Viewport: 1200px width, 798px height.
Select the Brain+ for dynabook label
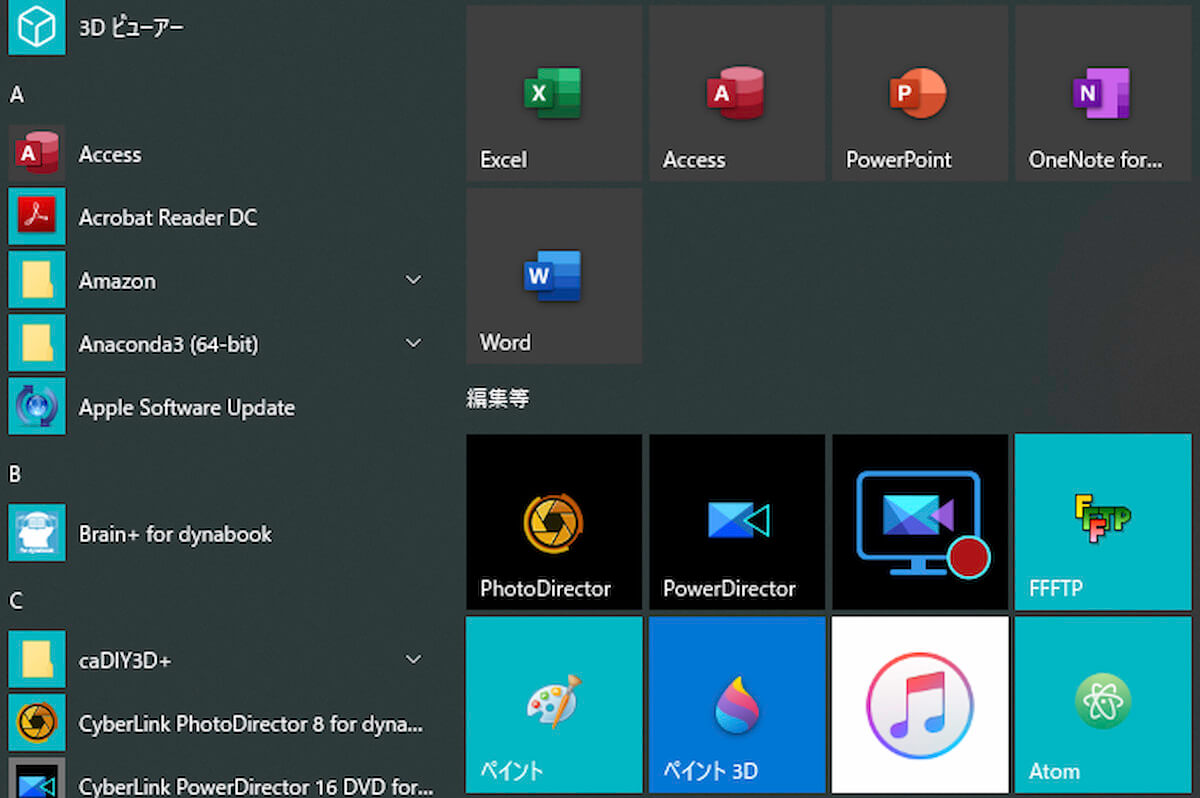click(175, 534)
